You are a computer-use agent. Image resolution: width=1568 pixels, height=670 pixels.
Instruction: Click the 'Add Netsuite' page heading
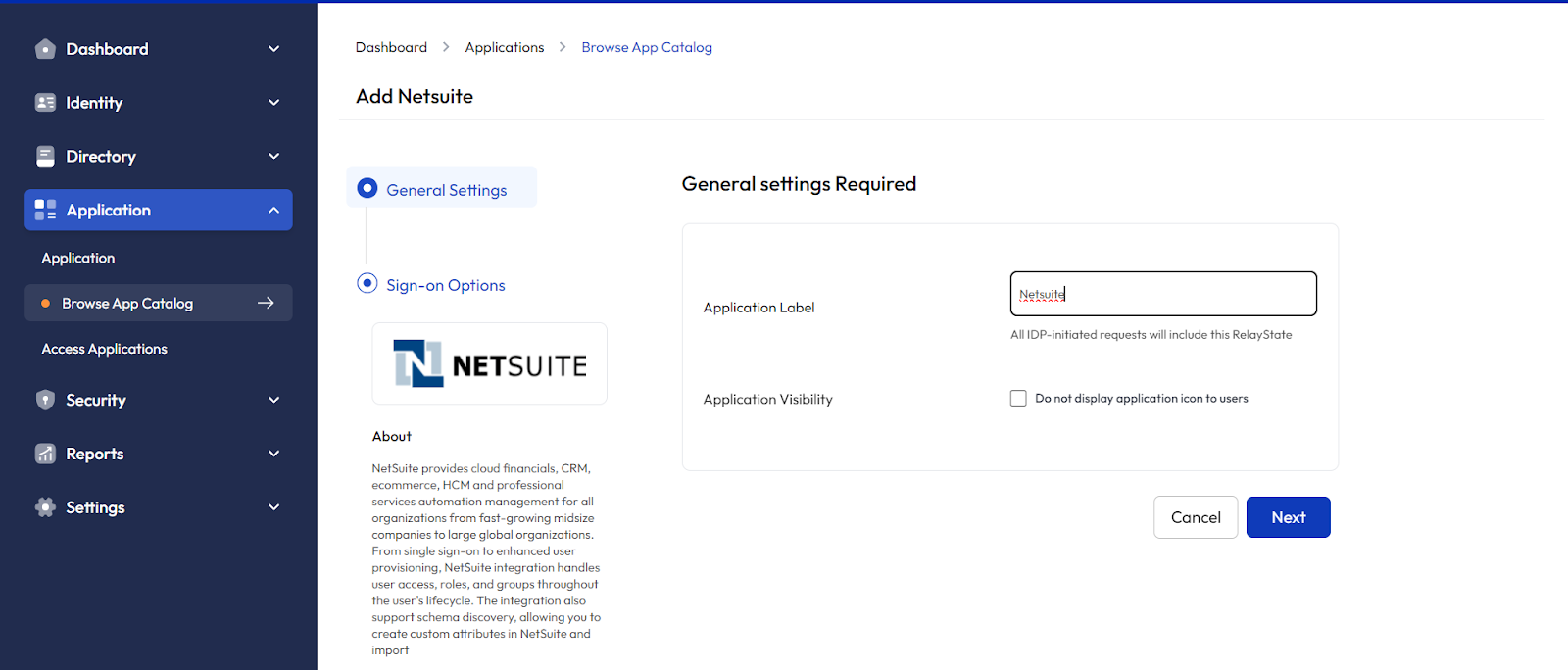415,96
